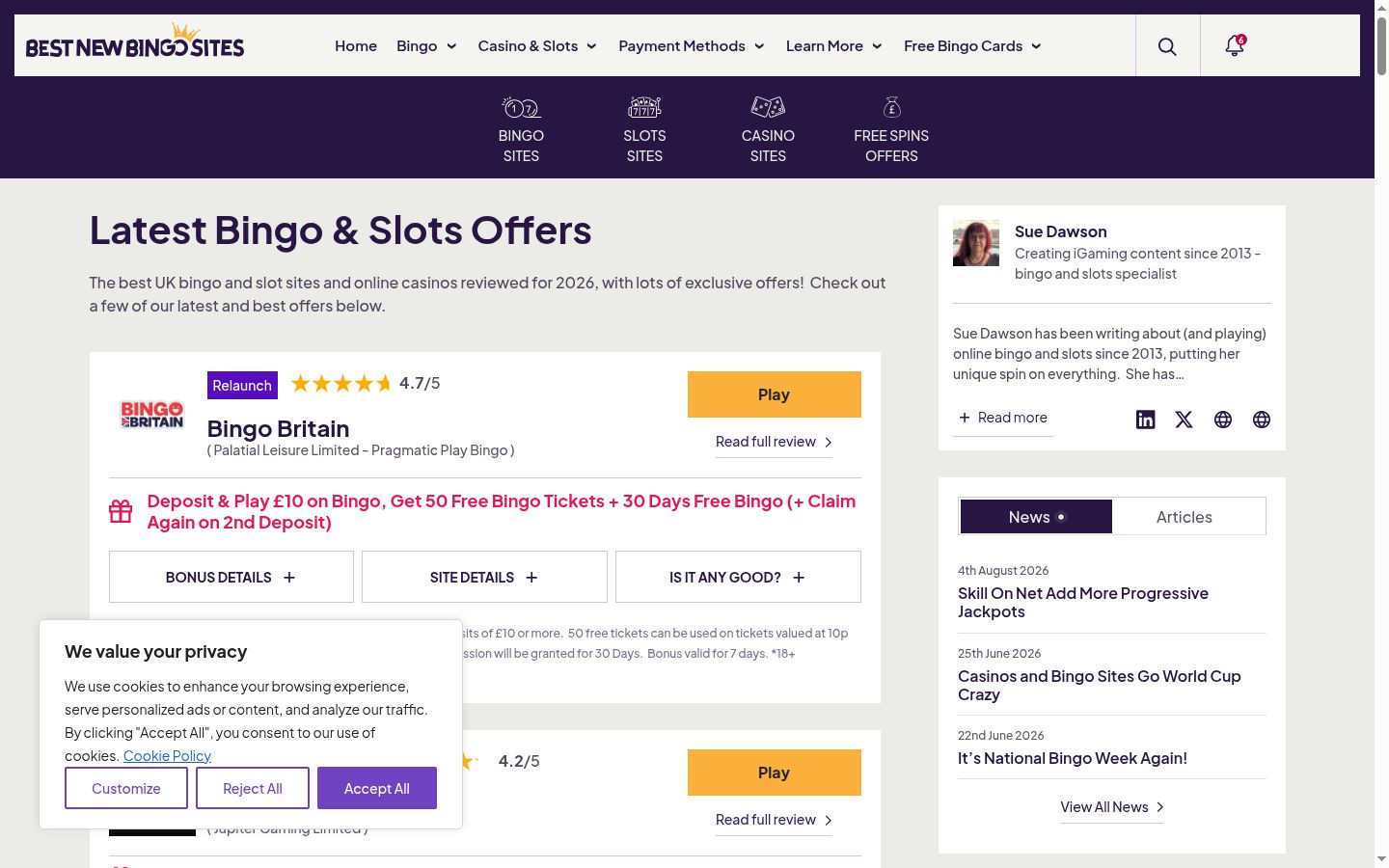Click Sue Dawson's author photo

coord(976,243)
